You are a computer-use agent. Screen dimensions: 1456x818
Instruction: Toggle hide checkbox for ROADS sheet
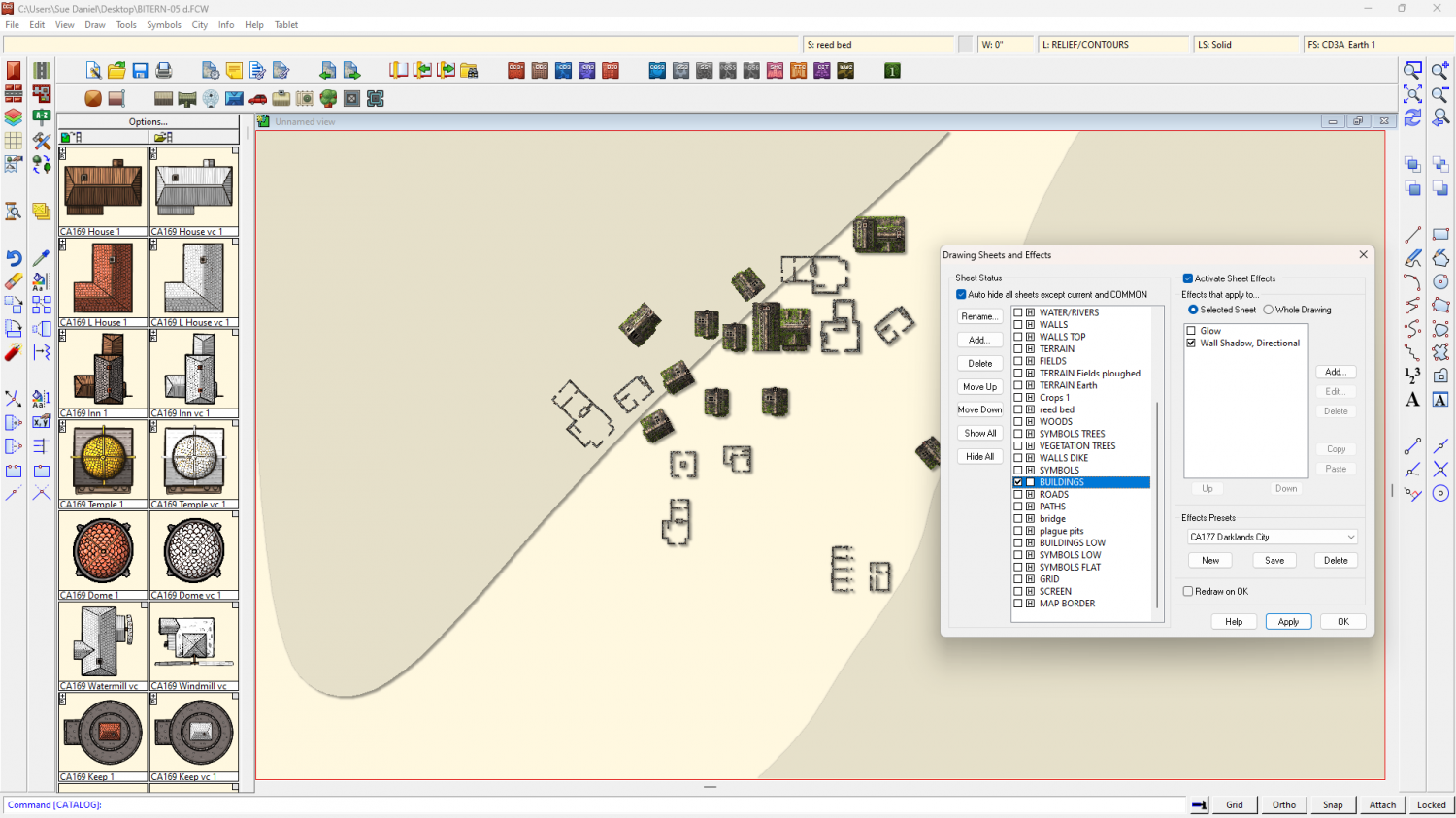(1030, 495)
